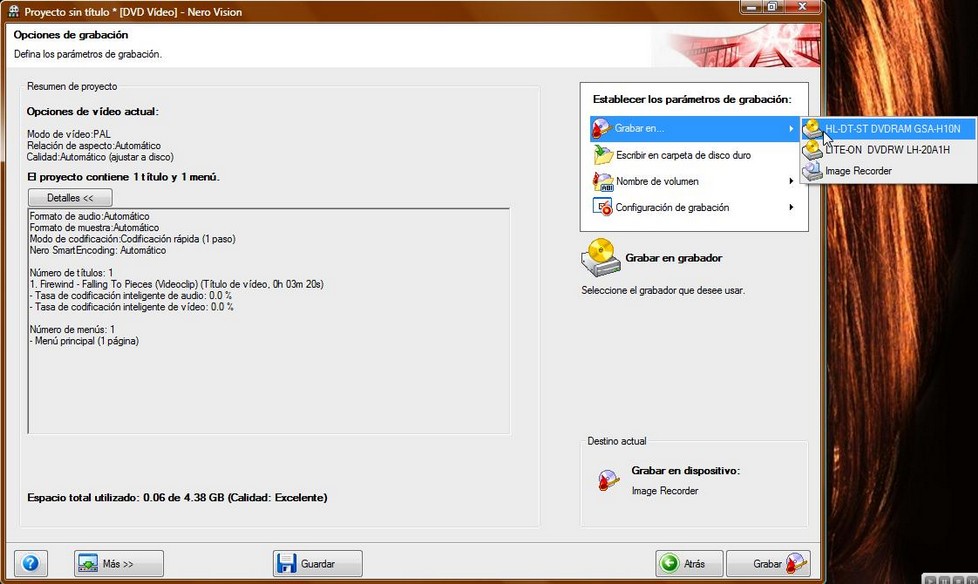
Task: Click 'Formato de audio:Automático' line
Action: click(89, 217)
